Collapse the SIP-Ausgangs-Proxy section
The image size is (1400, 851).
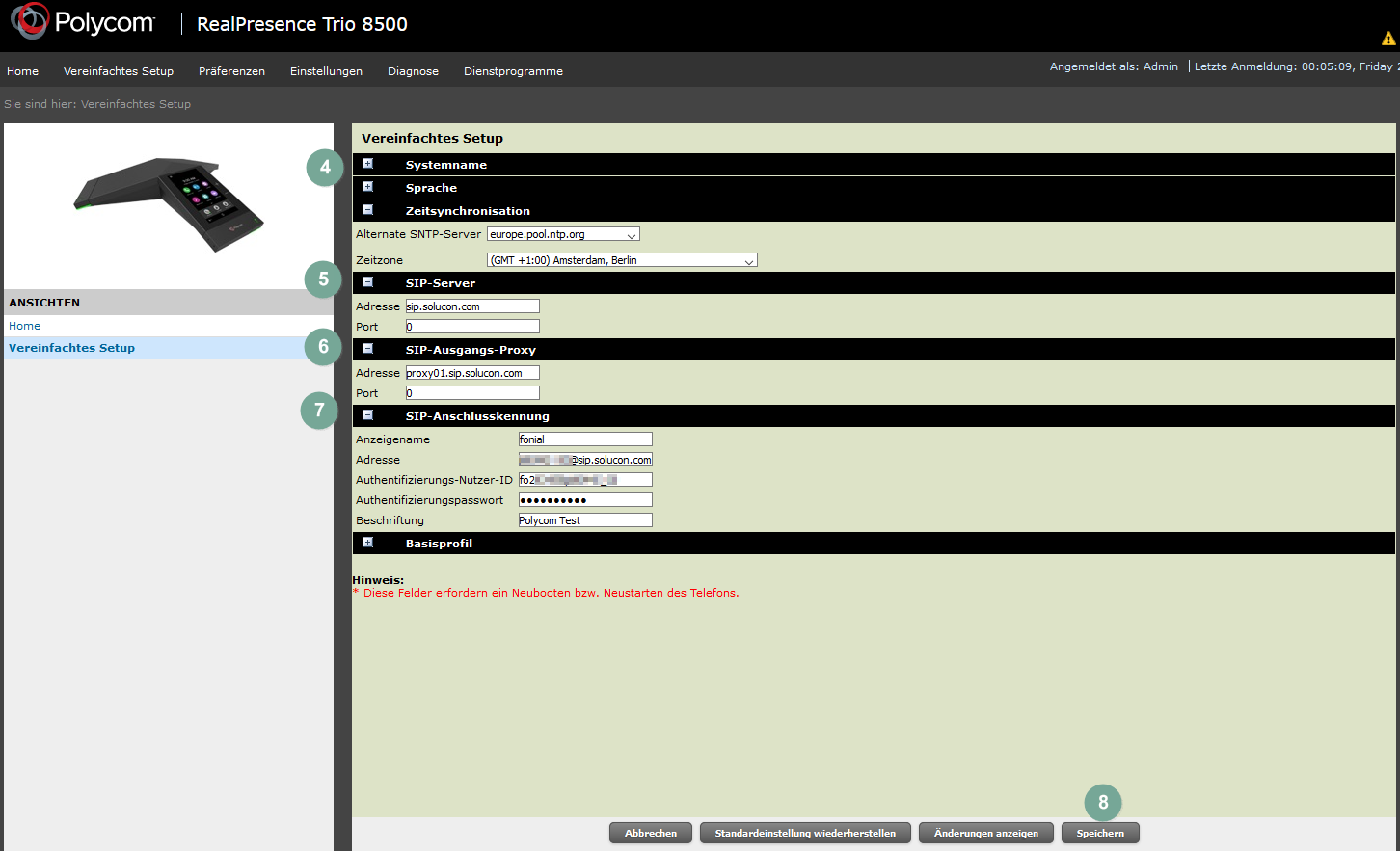[367, 349]
